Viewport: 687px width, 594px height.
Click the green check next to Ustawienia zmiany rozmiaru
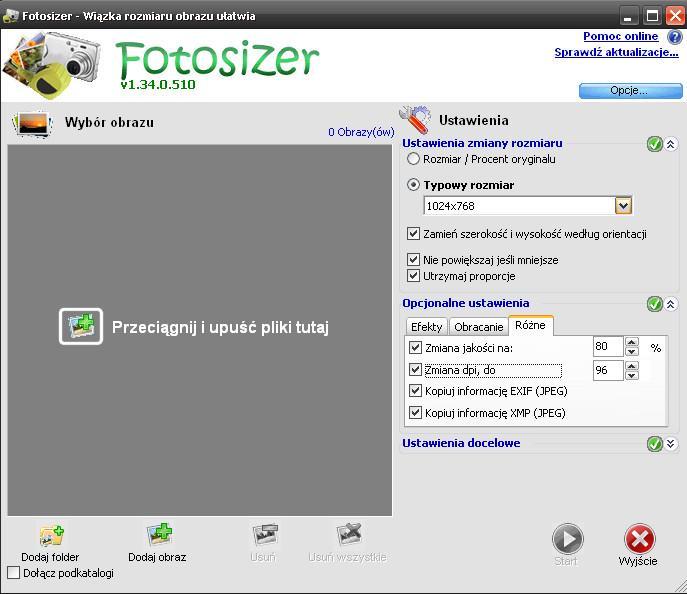tap(655, 144)
